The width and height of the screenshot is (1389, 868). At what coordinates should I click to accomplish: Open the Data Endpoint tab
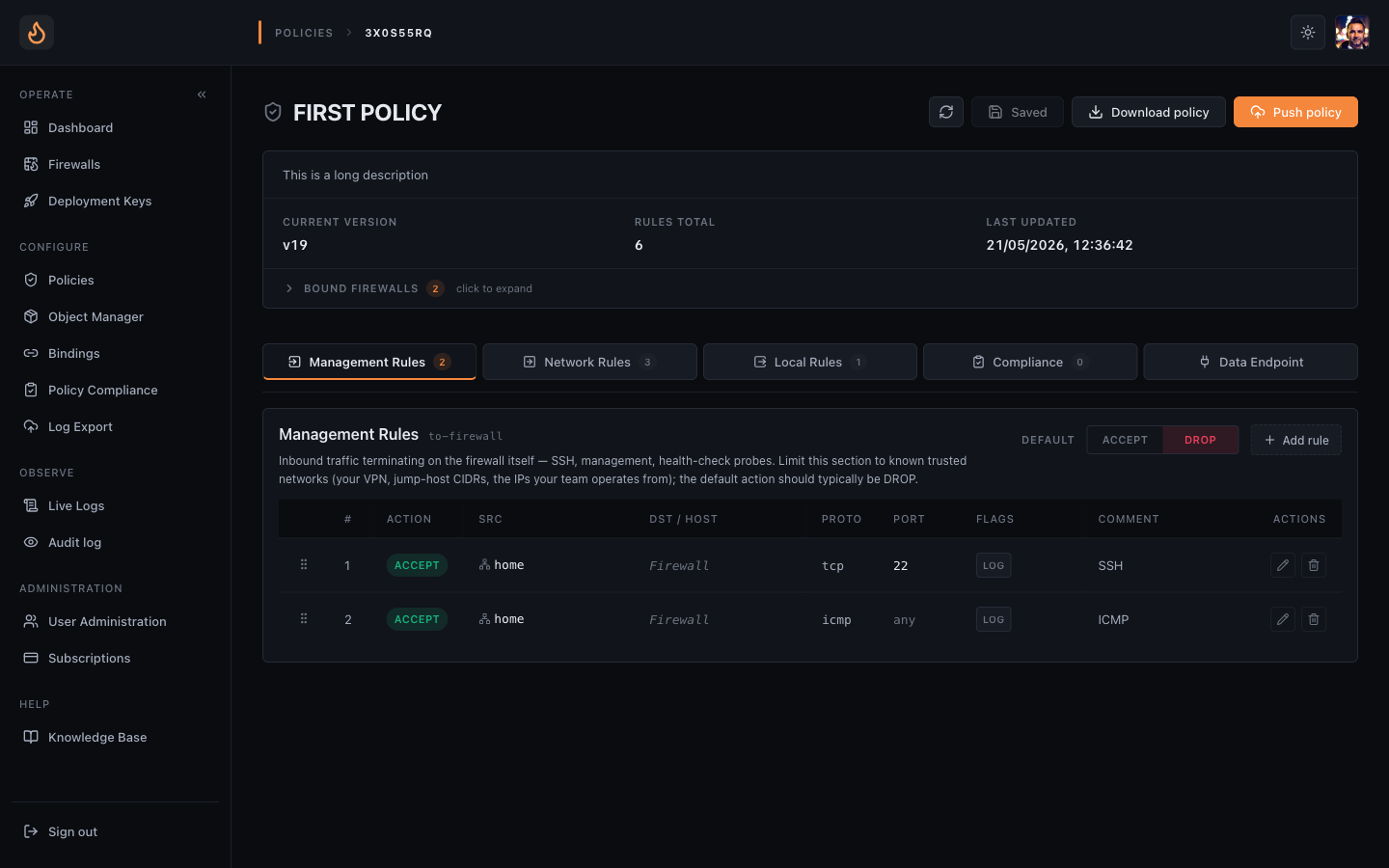pos(1251,362)
